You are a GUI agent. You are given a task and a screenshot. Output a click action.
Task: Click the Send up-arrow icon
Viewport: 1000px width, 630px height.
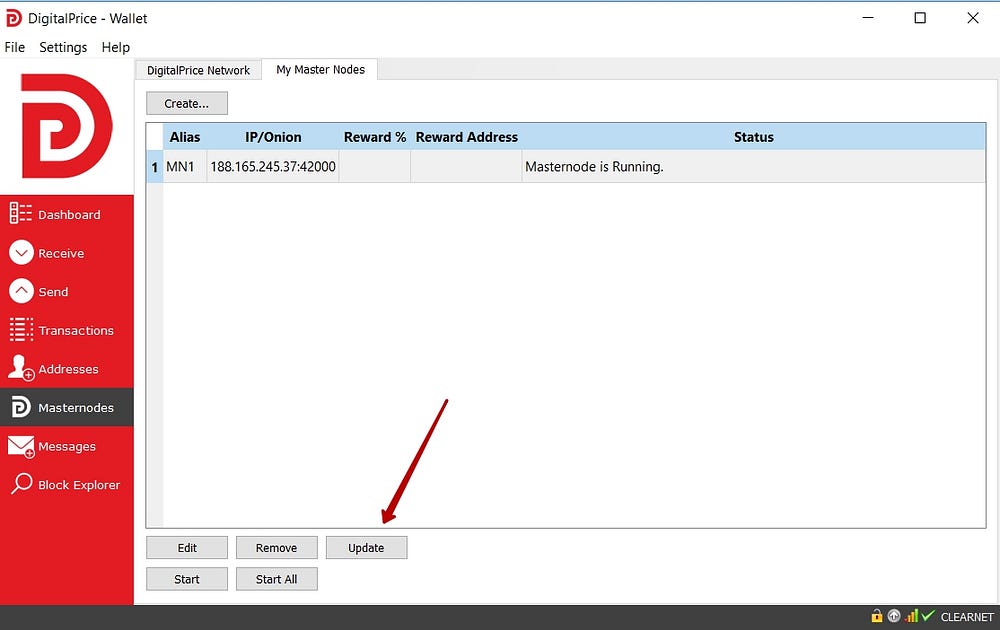click(x=21, y=291)
